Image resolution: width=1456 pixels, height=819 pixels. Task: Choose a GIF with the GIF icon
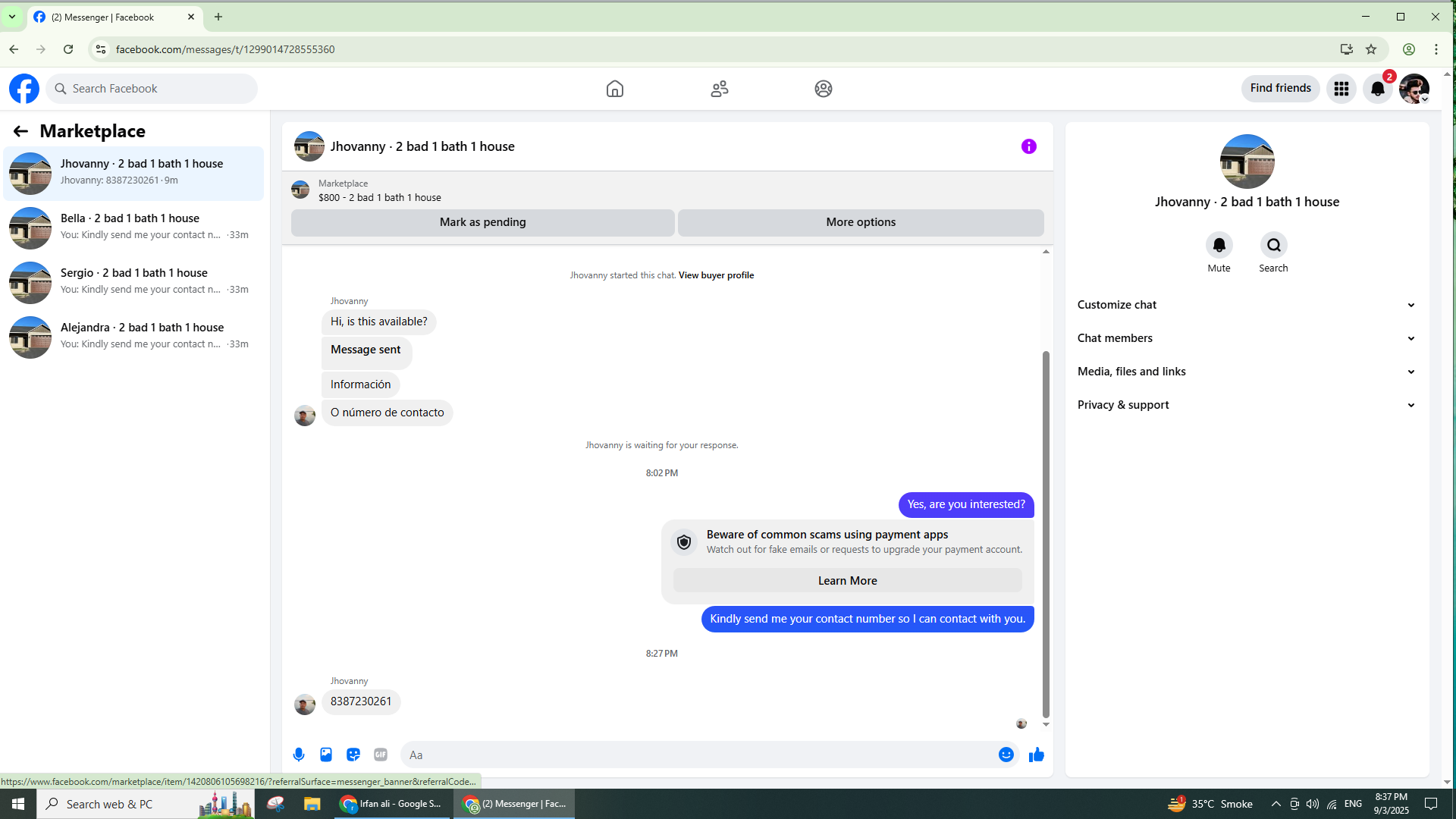click(x=381, y=755)
